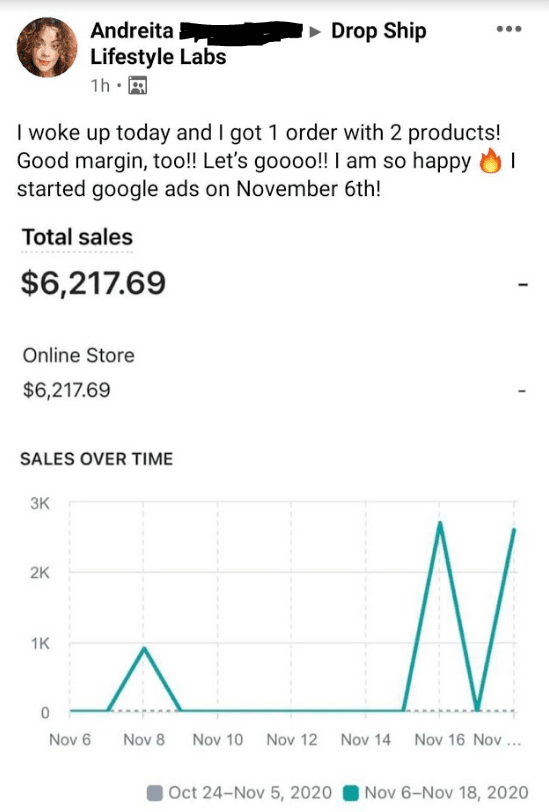The image size is (549, 812).
Task: Click the fire emoji in the post
Action: [490, 161]
